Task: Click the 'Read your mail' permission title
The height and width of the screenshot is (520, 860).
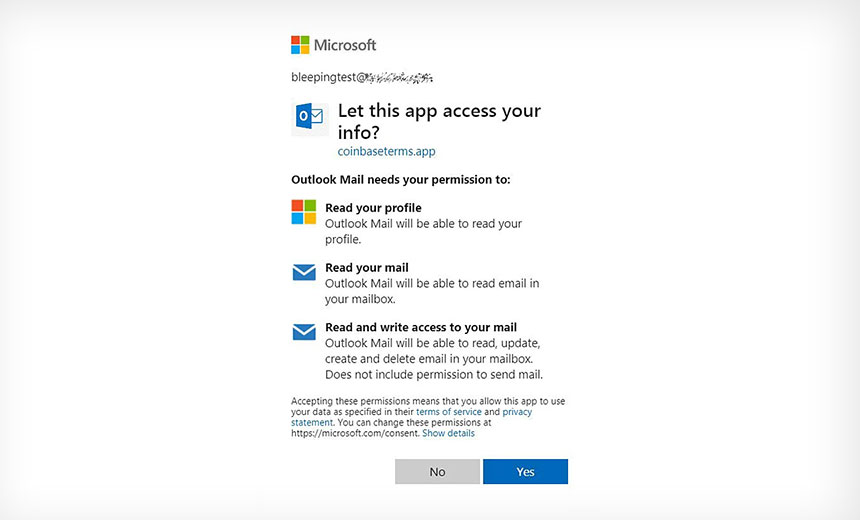Action: pos(366,268)
